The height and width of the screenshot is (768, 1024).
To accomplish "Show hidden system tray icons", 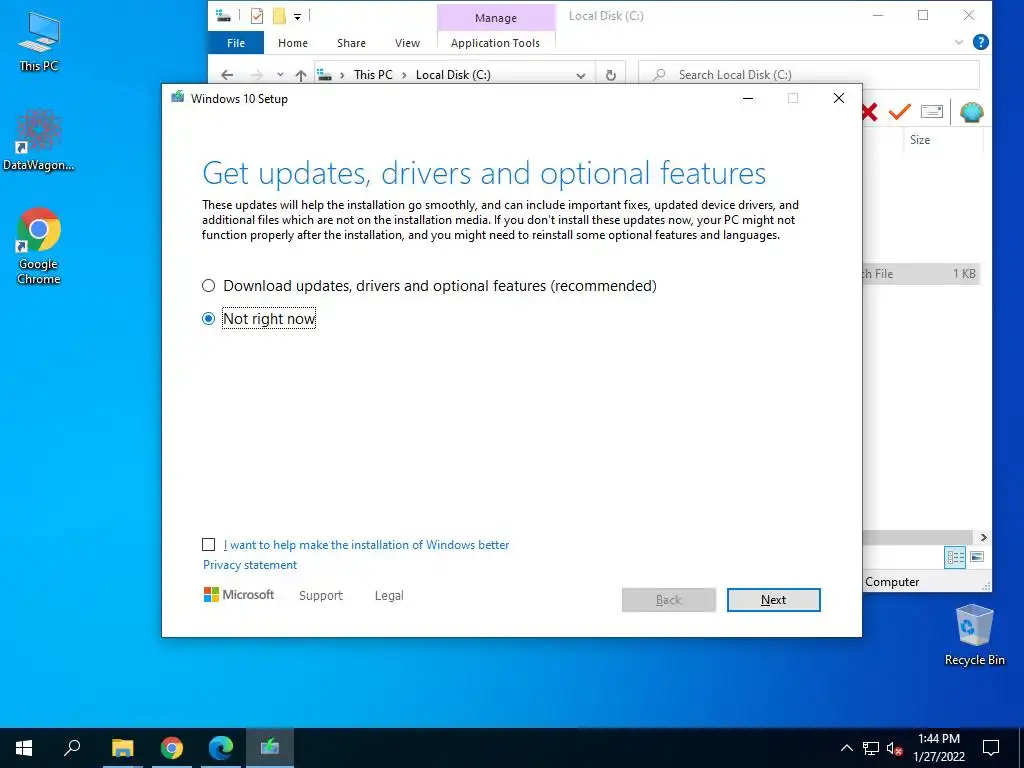I will pos(846,748).
